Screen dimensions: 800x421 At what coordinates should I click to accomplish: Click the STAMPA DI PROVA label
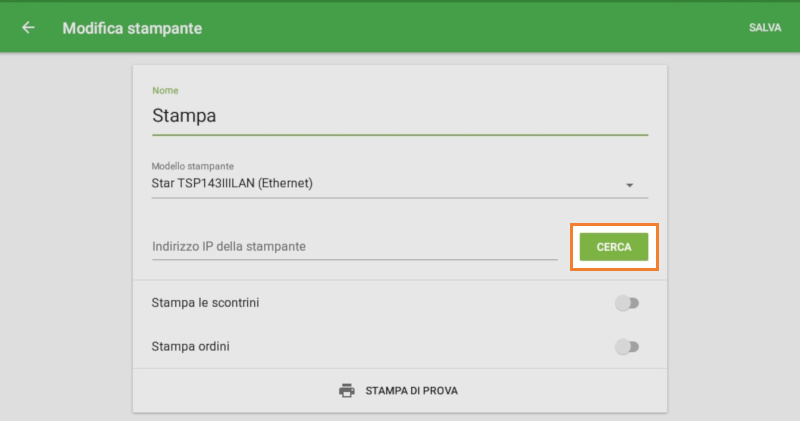pos(411,390)
